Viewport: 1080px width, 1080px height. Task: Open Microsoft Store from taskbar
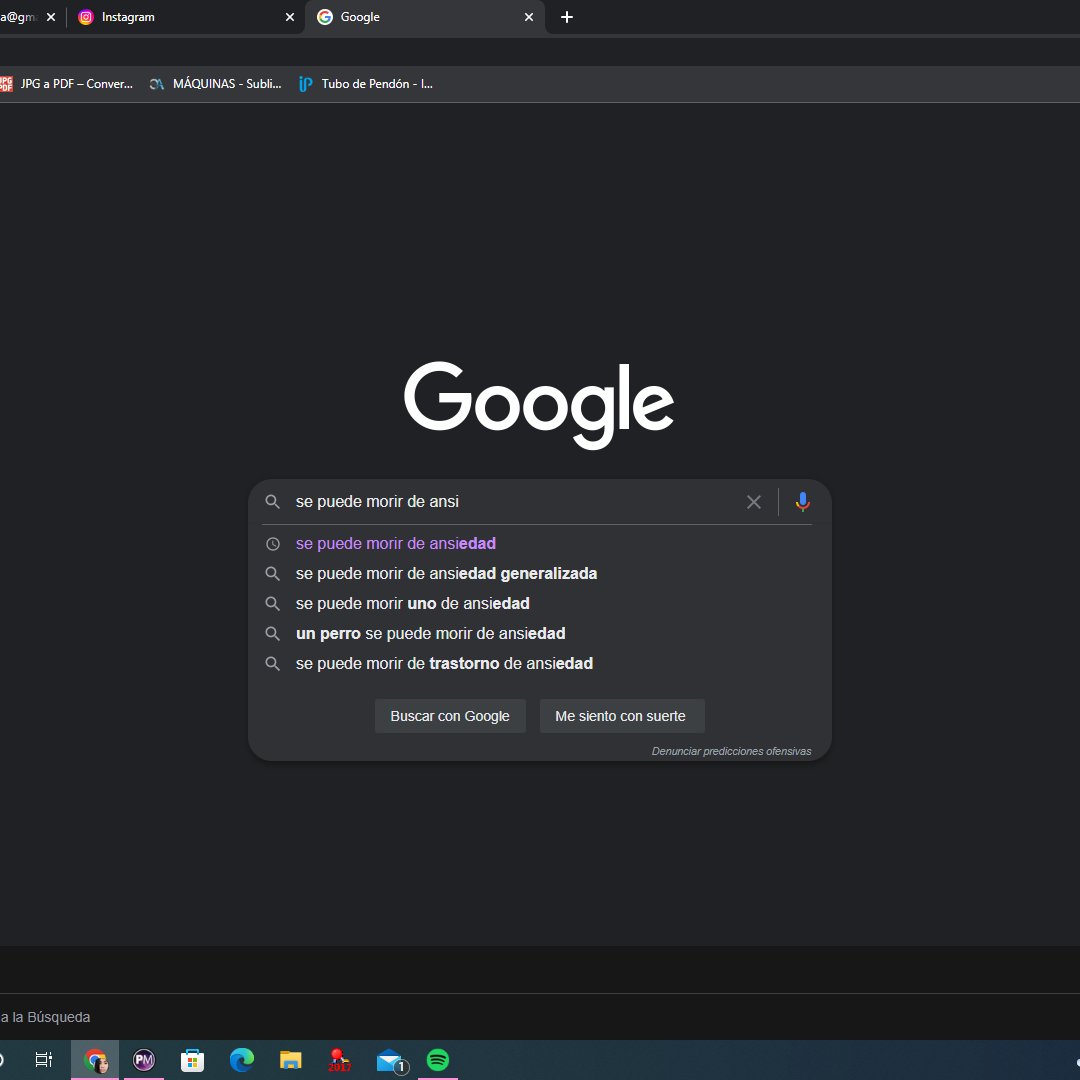click(192, 1060)
